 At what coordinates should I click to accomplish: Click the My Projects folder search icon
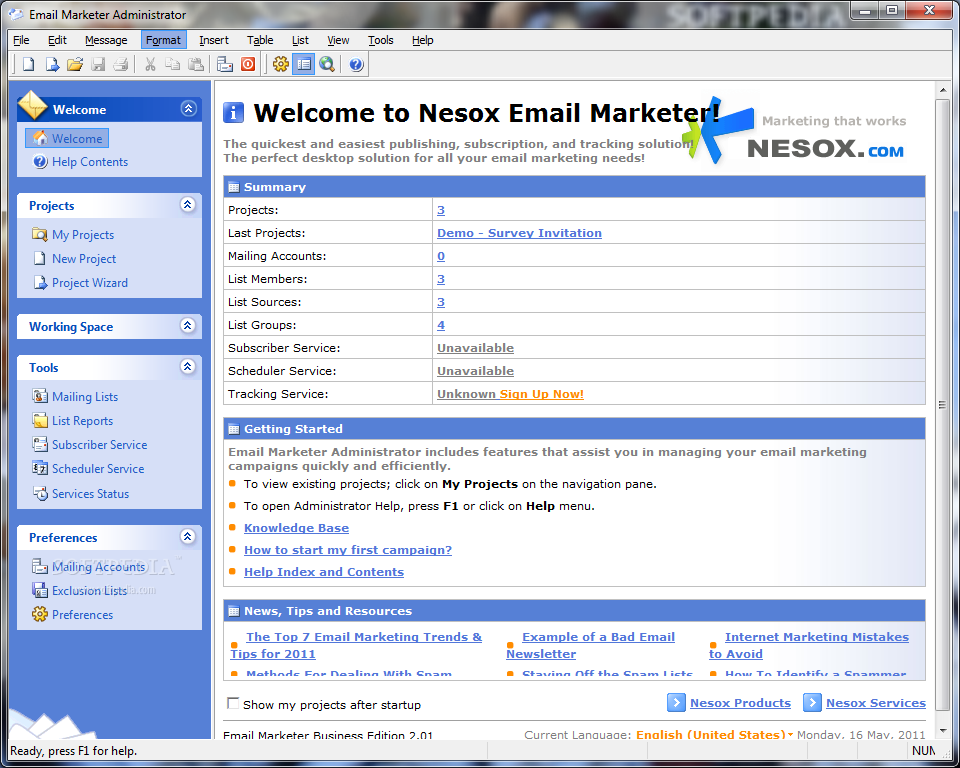coord(39,234)
